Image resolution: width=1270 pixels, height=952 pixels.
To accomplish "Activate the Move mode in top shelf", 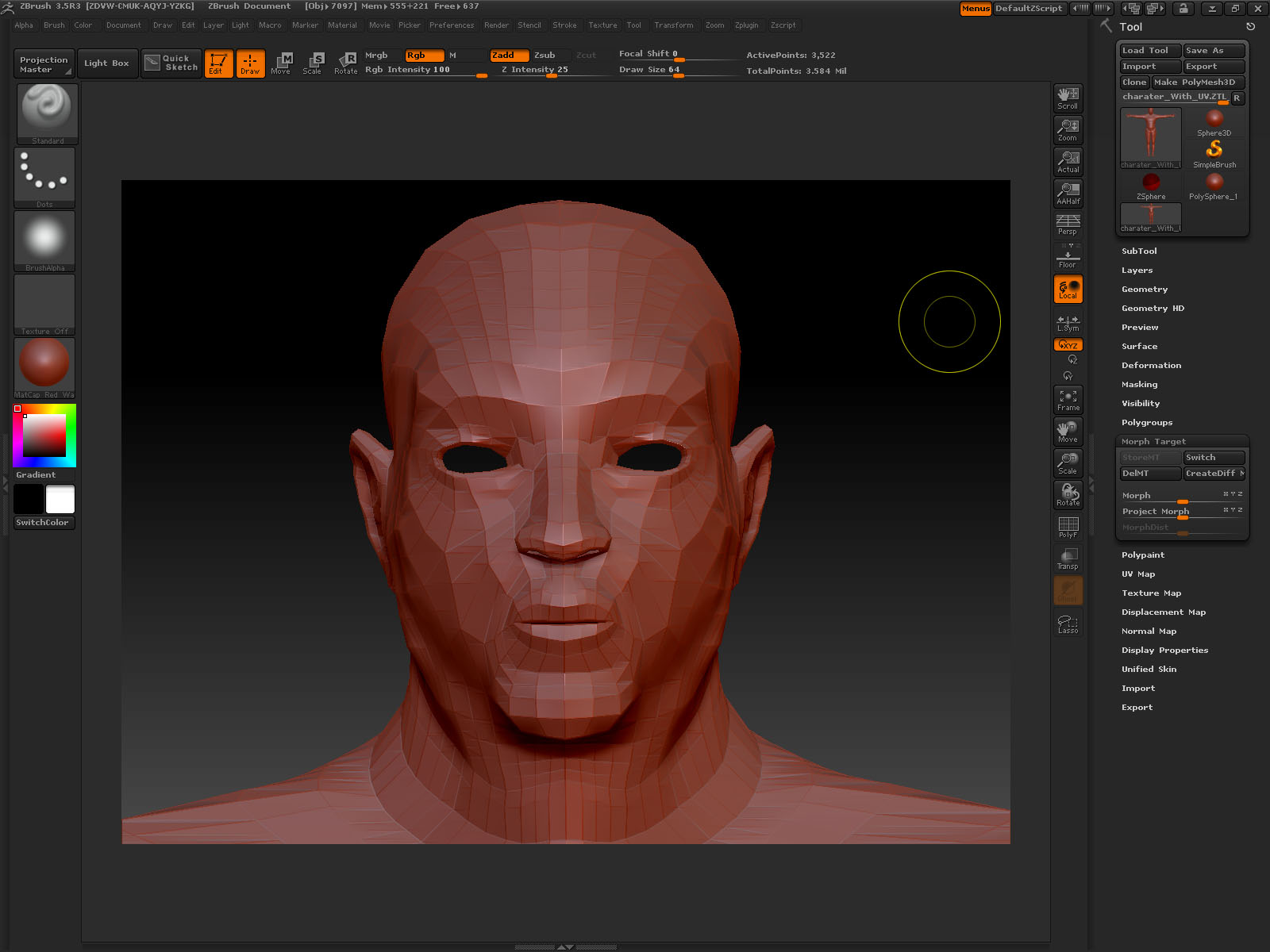I will click(x=281, y=63).
